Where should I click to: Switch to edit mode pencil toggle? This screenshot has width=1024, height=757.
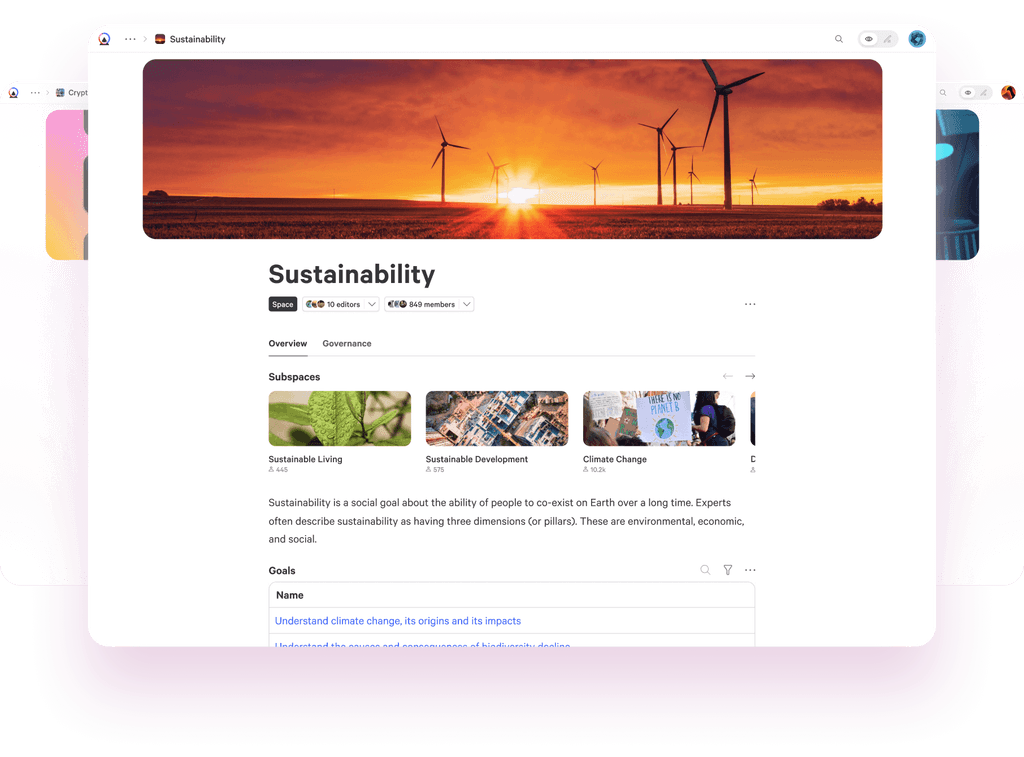click(x=888, y=39)
